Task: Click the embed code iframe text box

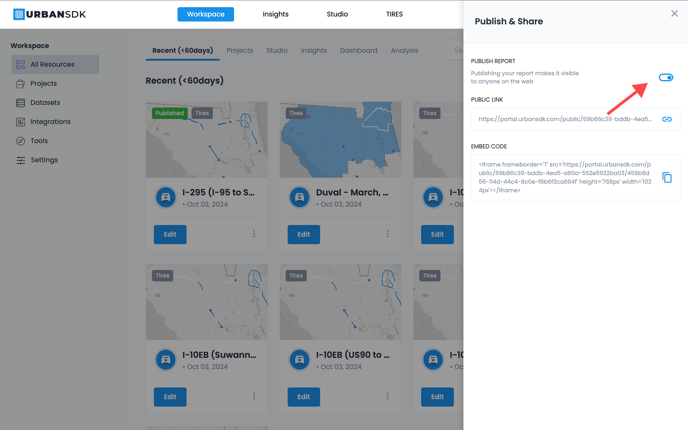Action: pos(575,178)
